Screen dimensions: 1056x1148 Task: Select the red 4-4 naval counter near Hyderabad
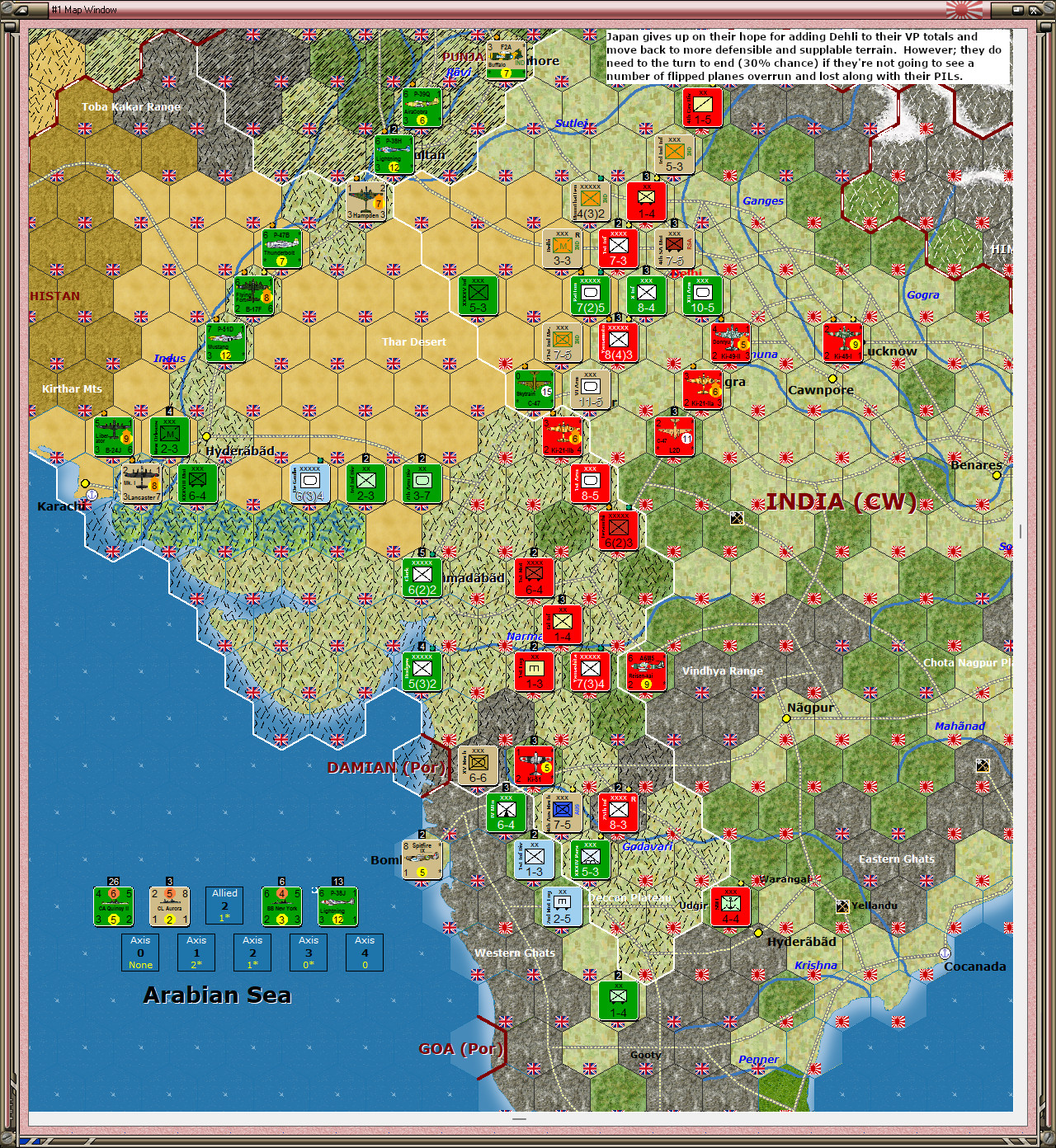coord(731,907)
